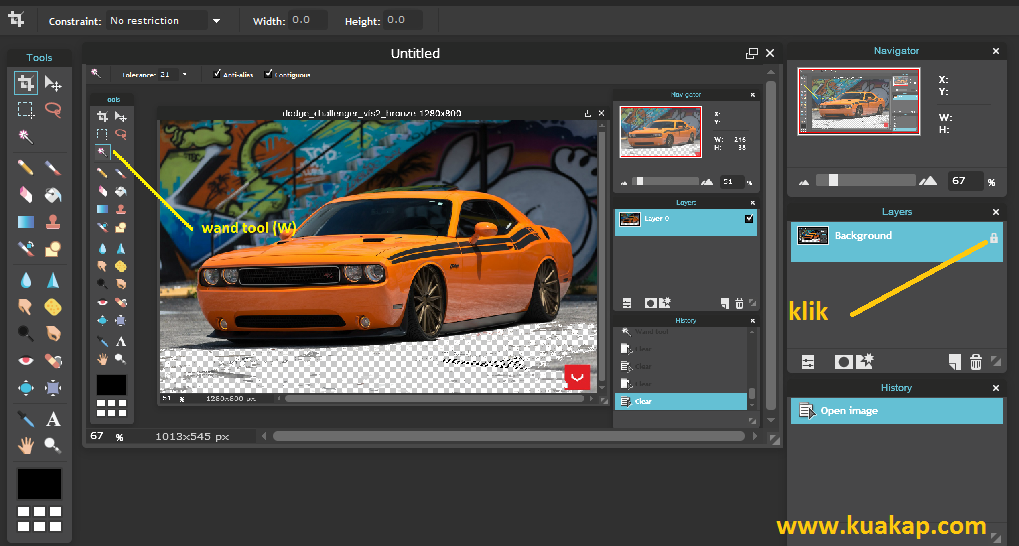
Task: Choose the Smudge finger tool
Action: (x=25, y=306)
